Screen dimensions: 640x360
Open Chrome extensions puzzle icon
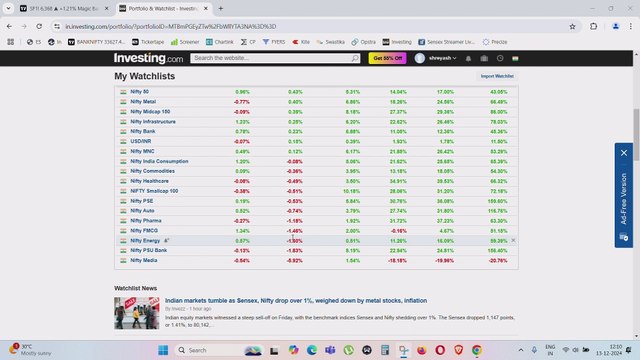click(593, 27)
